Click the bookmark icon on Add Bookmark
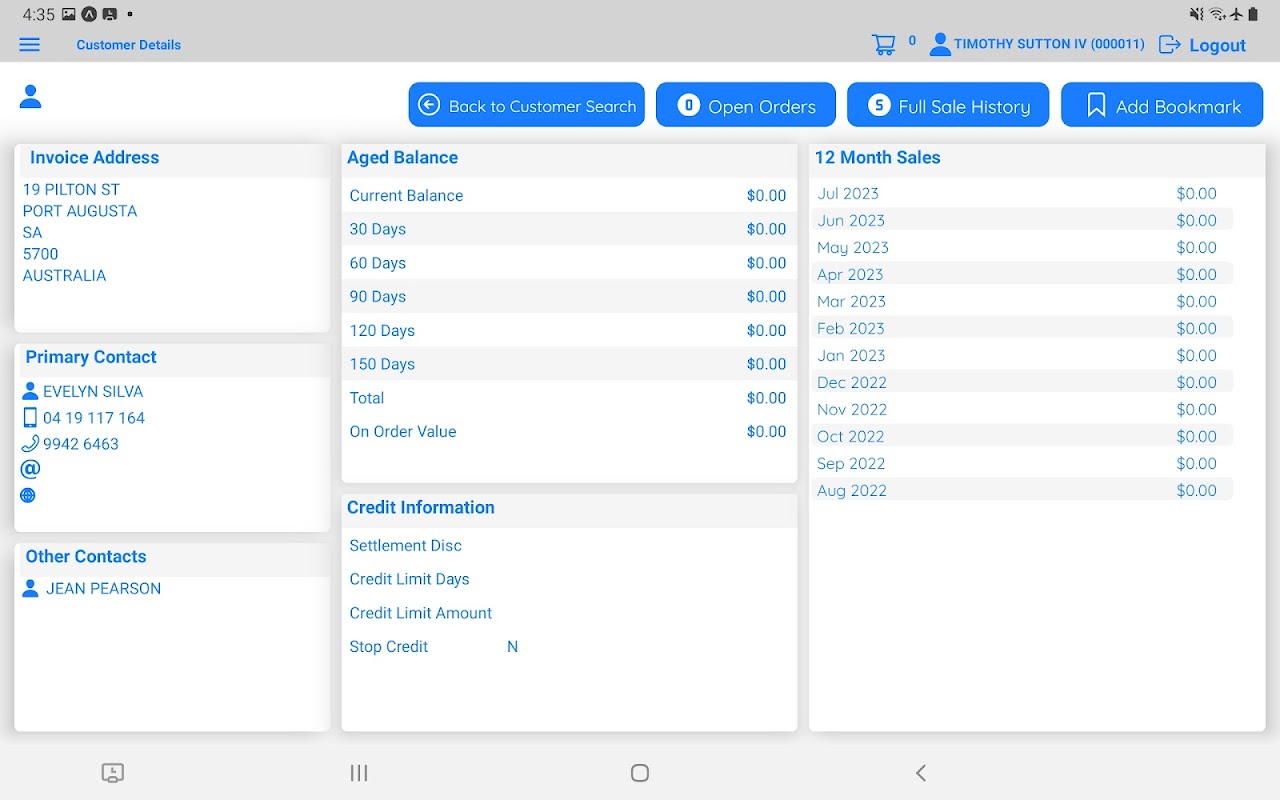Viewport: 1280px width, 800px height. point(1096,105)
